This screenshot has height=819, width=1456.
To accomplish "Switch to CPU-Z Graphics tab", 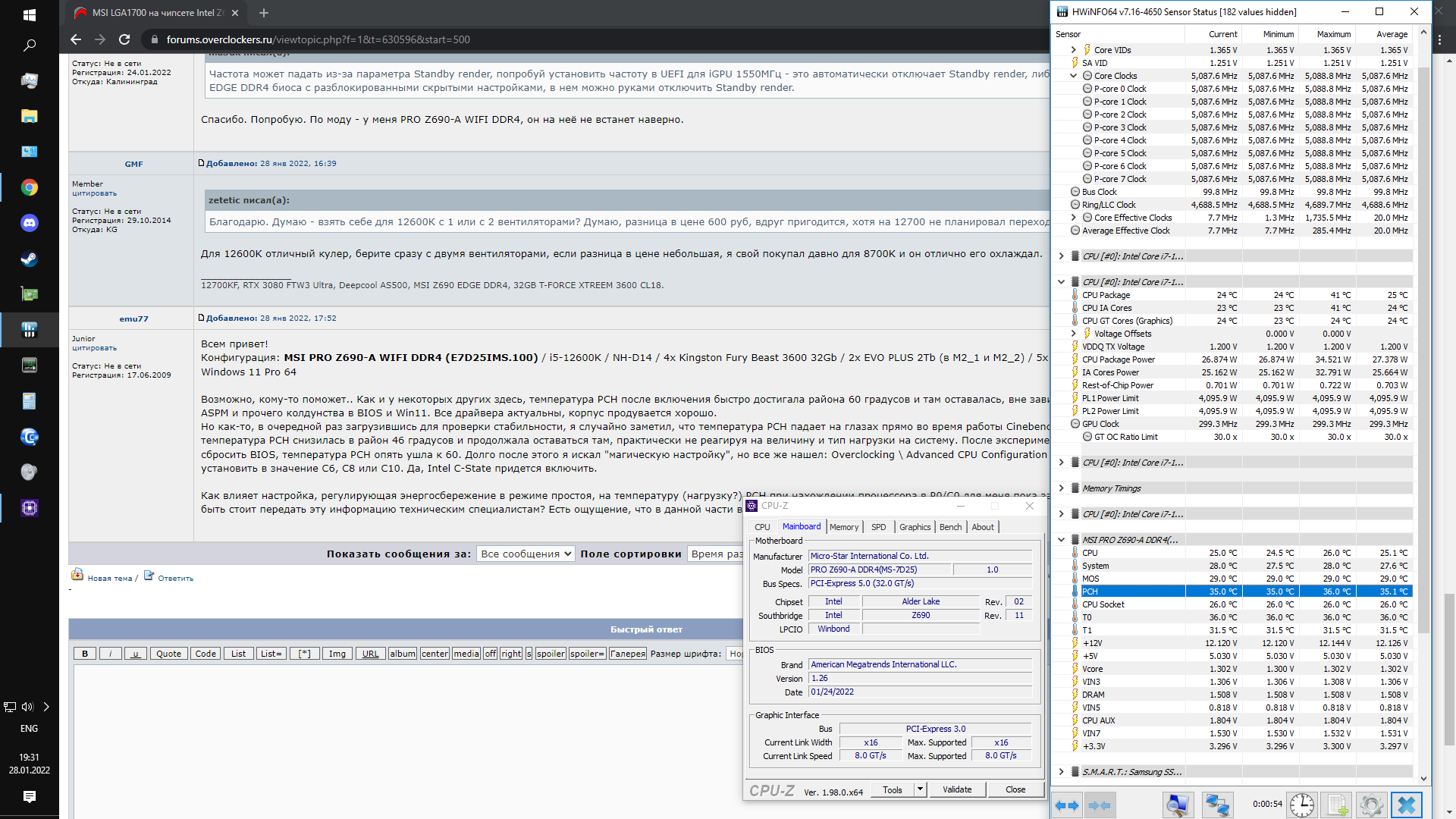I will (915, 527).
